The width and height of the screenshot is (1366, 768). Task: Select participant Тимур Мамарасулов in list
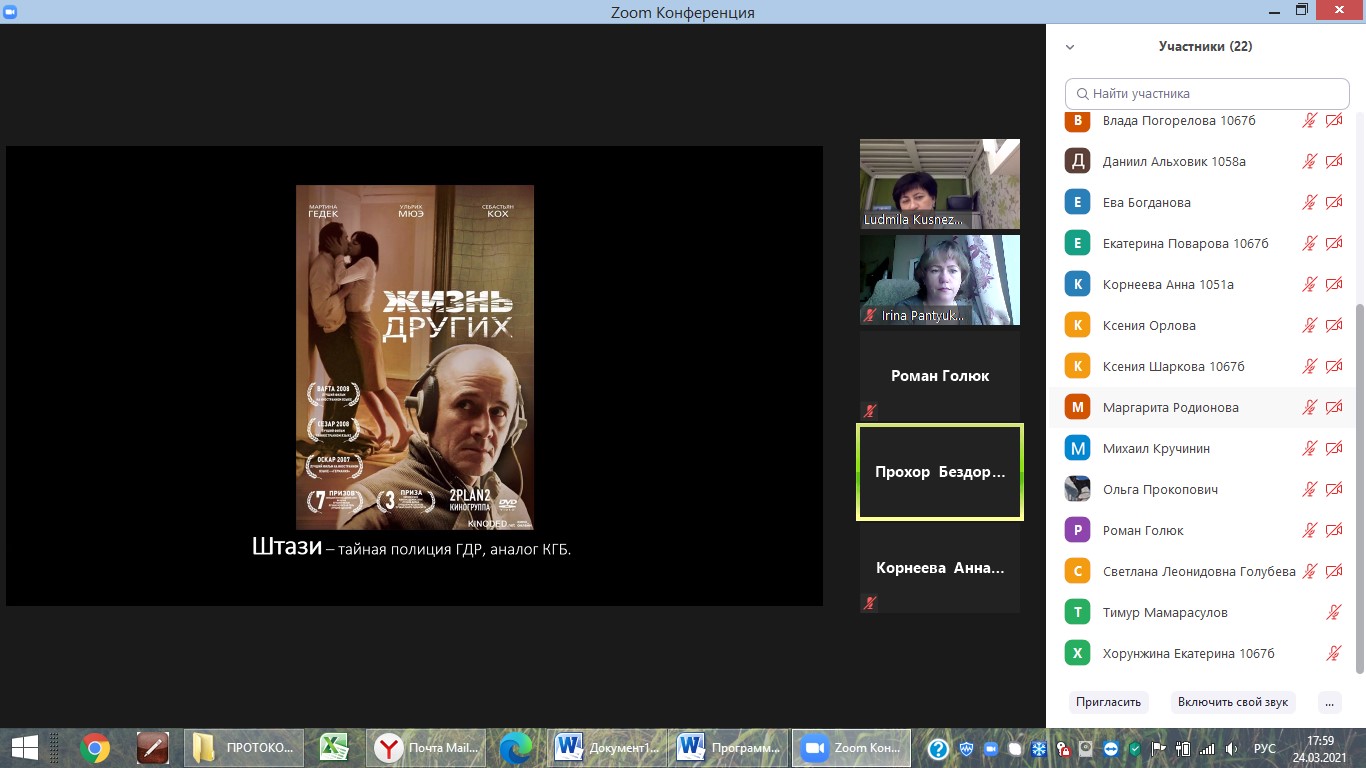pos(1201,612)
